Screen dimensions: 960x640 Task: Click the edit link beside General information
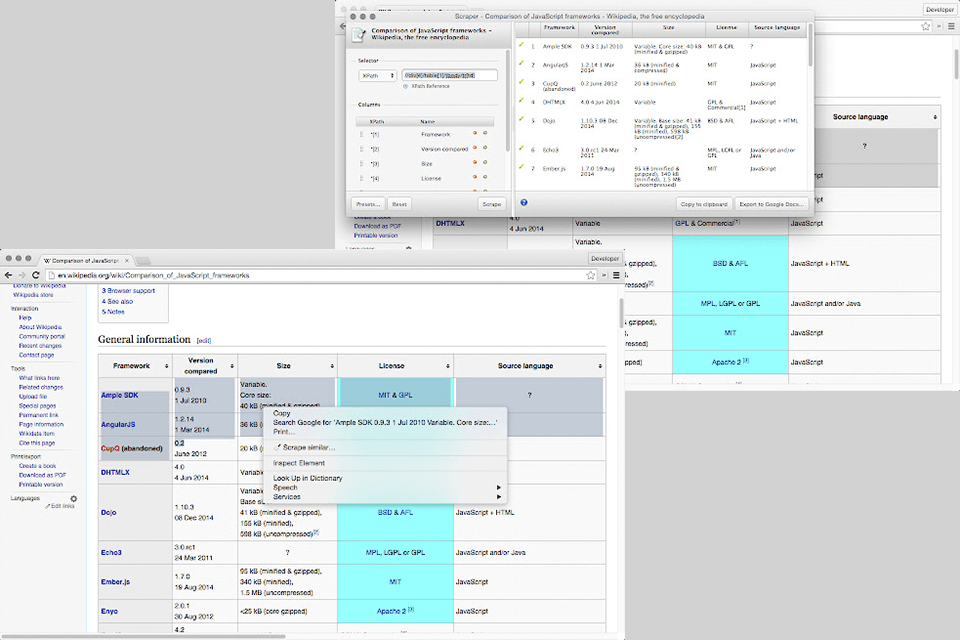pyautogui.click(x=204, y=341)
